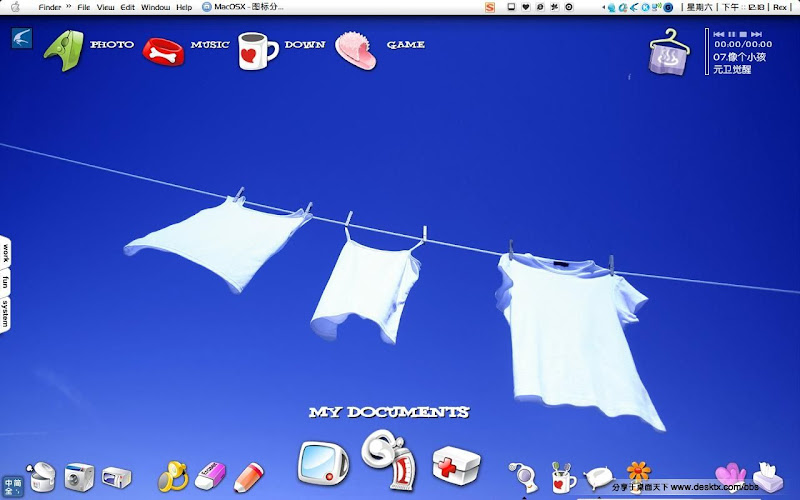Screen dimensions: 800x500
Task: Expand the chevron next to Finder
Action: click(68, 7)
